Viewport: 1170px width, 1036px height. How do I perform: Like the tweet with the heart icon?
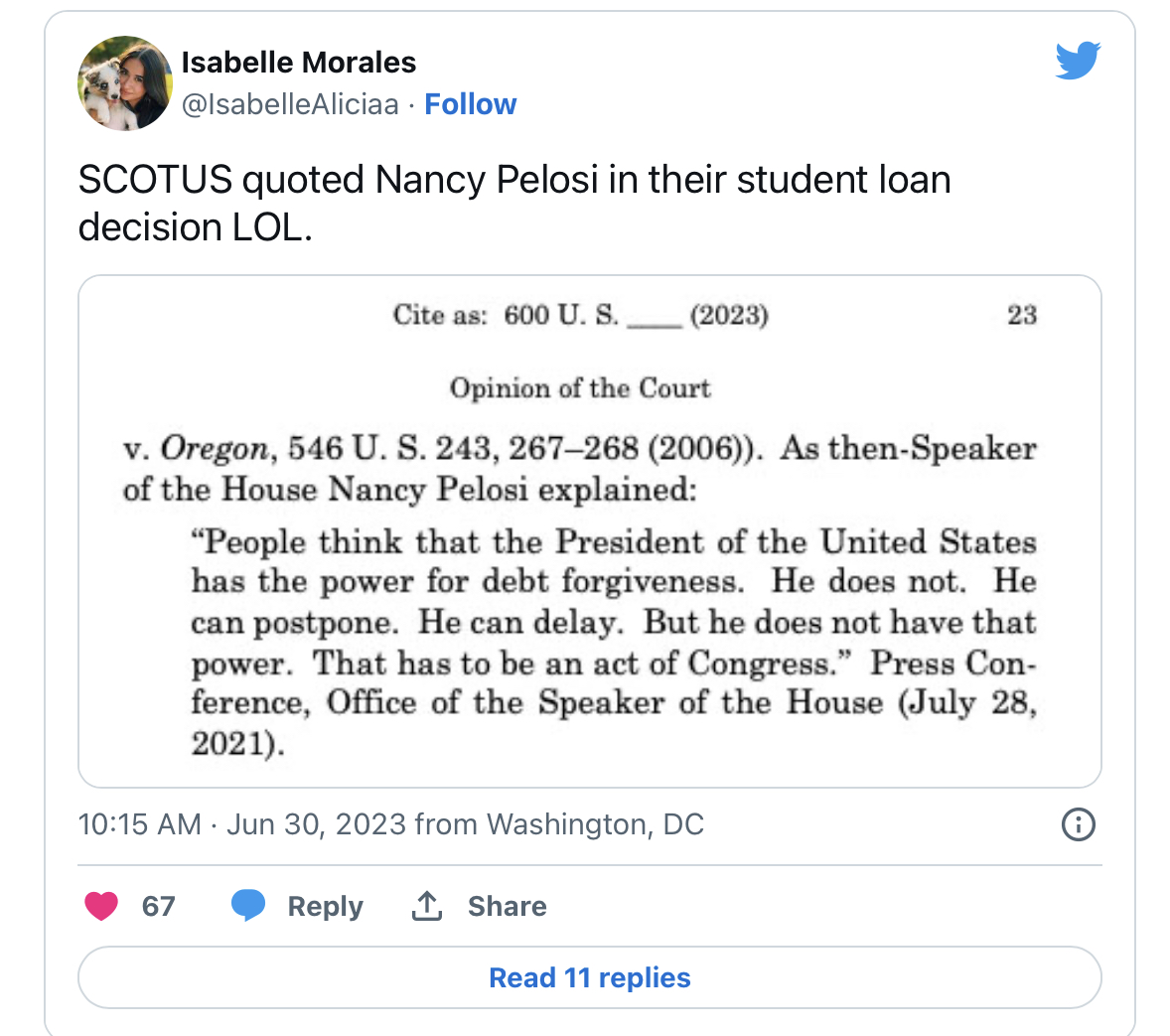tap(101, 906)
